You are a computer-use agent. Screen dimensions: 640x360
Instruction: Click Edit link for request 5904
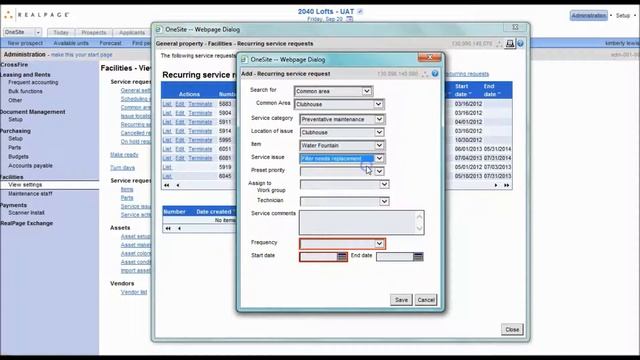tap(180, 113)
